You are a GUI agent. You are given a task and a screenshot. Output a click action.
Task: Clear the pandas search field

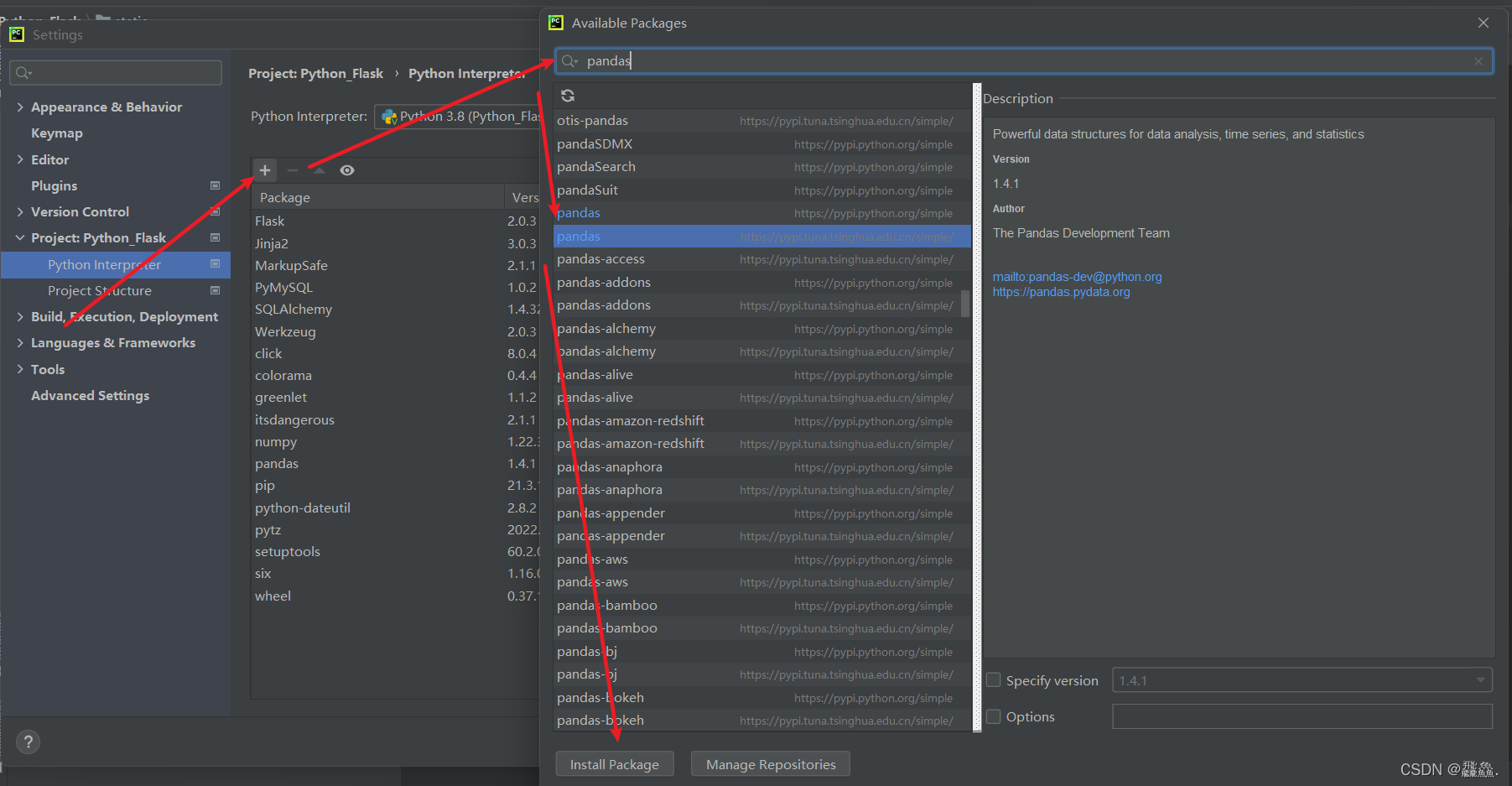click(1478, 61)
